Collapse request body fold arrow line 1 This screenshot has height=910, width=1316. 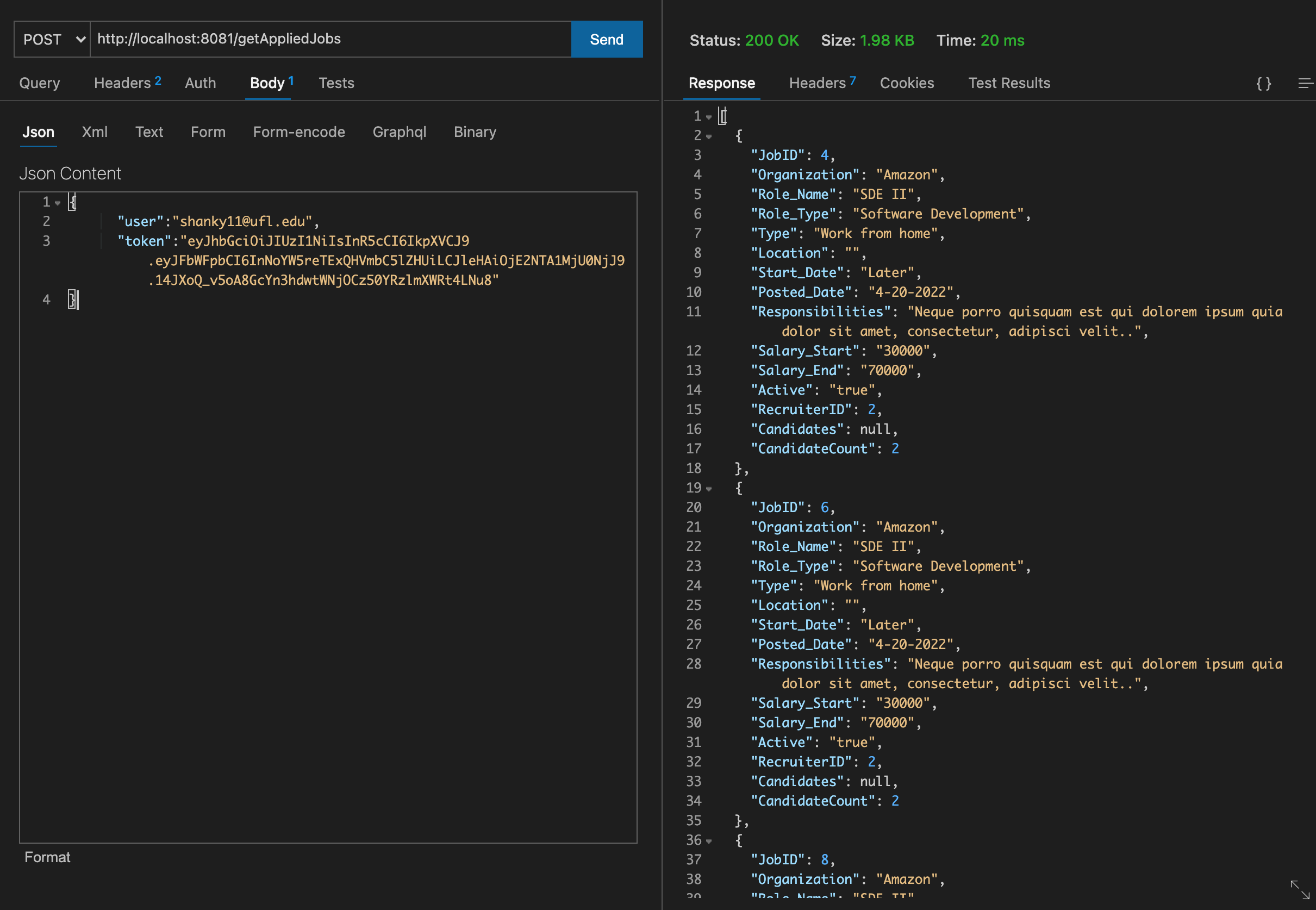58,203
